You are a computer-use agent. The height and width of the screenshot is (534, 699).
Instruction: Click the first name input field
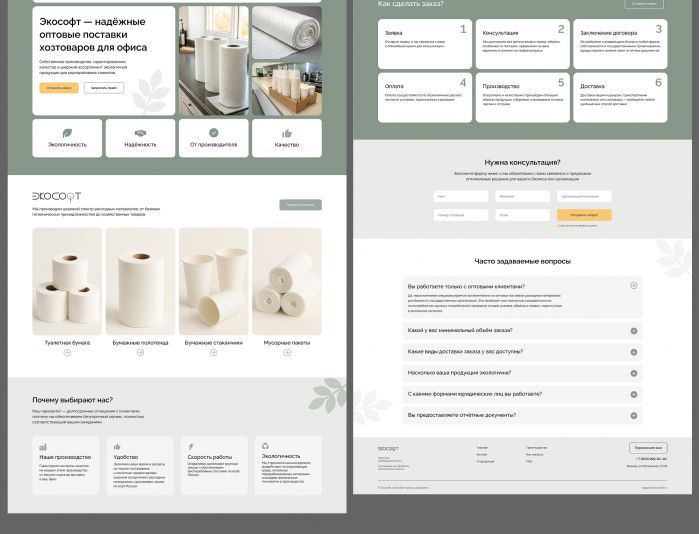461,196
